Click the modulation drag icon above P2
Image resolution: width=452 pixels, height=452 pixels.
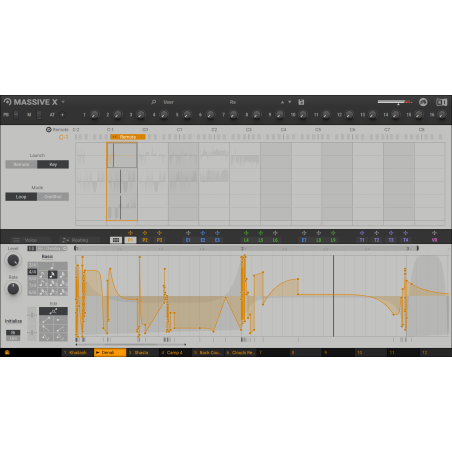(x=145, y=233)
